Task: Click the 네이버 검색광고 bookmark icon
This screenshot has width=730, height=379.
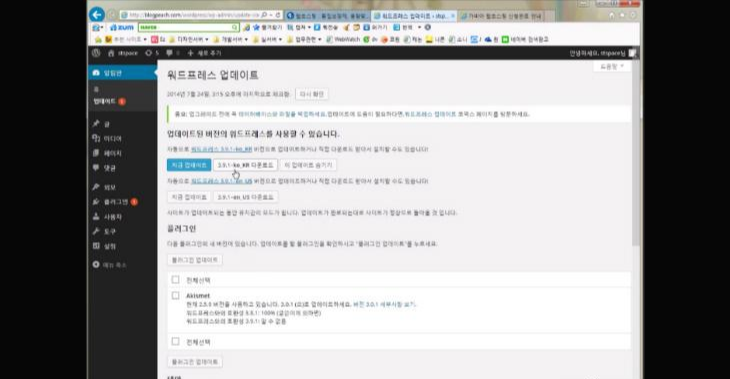Action: pos(505,40)
